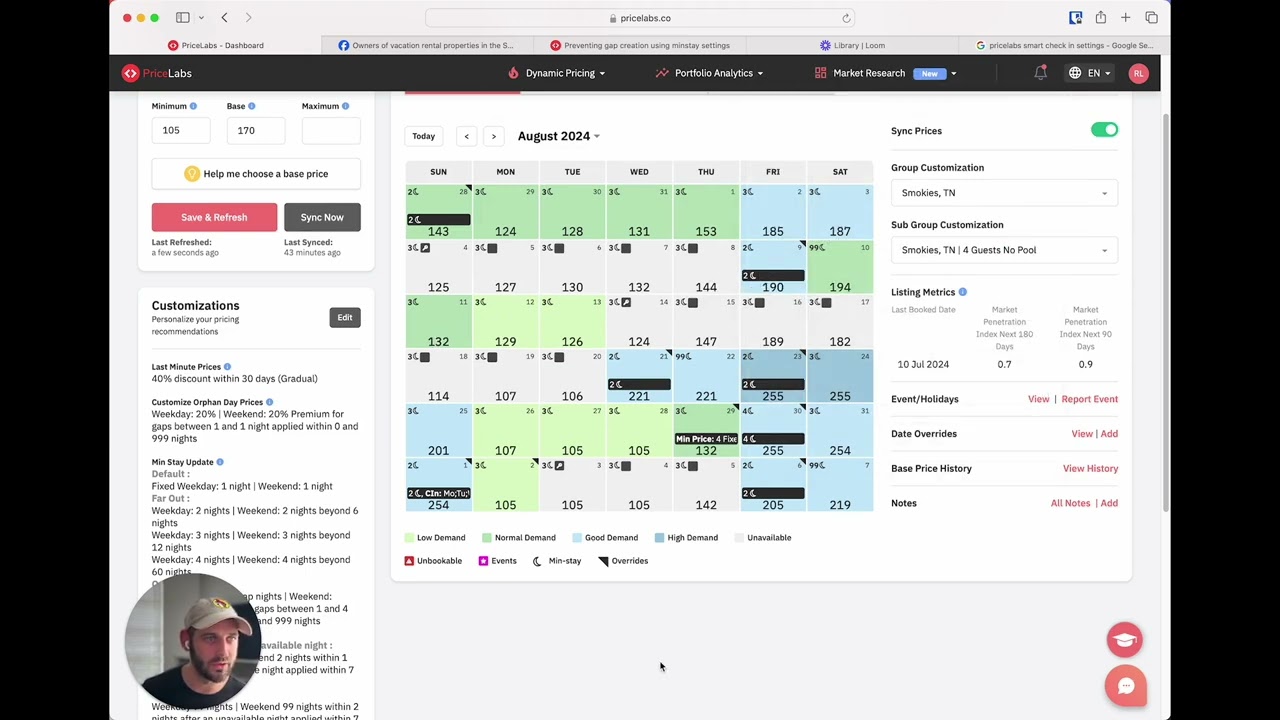Open the RL user avatar menu

(x=1138, y=73)
